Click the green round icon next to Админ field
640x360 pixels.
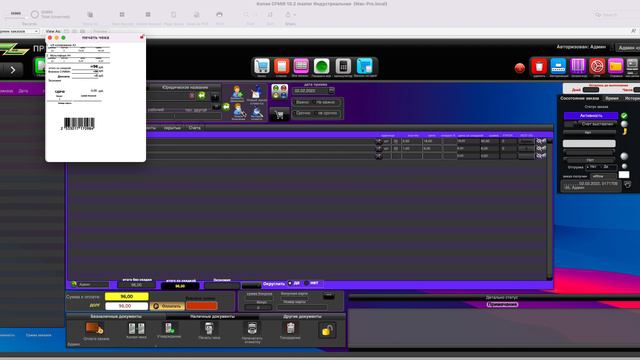[74, 284]
